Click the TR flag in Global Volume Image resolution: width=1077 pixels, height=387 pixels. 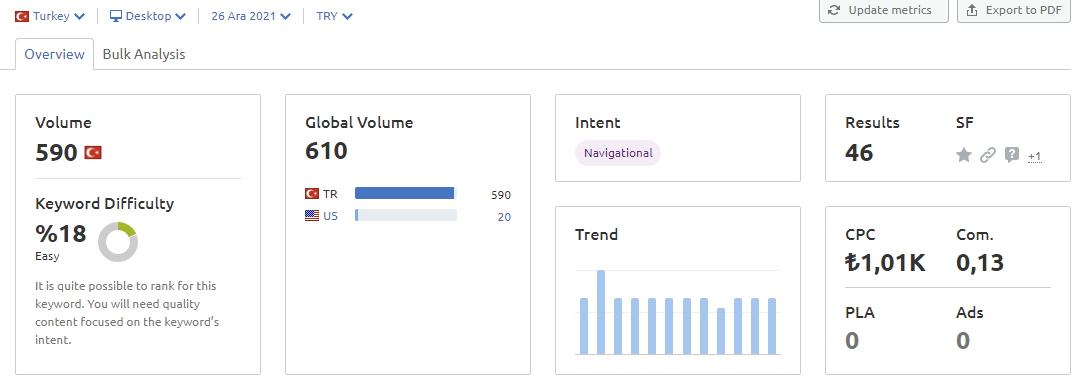click(x=312, y=194)
